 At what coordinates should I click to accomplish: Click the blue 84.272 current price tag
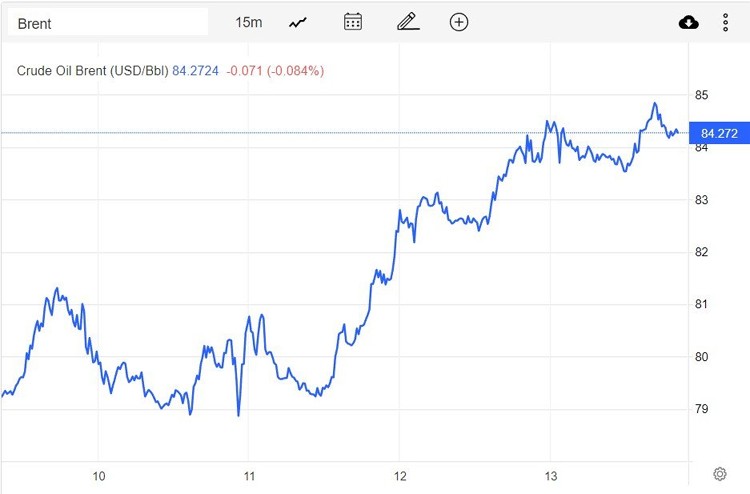click(x=719, y=133)
